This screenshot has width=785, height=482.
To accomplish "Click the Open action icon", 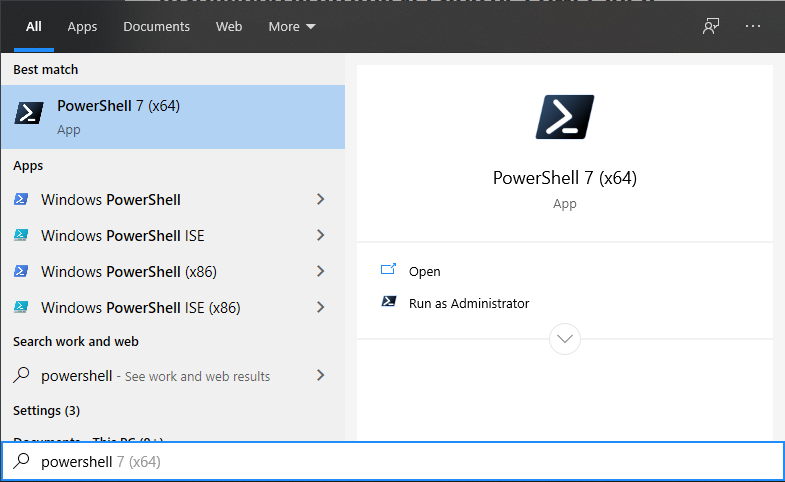I will pyautogui.click(x=388, y=270).
